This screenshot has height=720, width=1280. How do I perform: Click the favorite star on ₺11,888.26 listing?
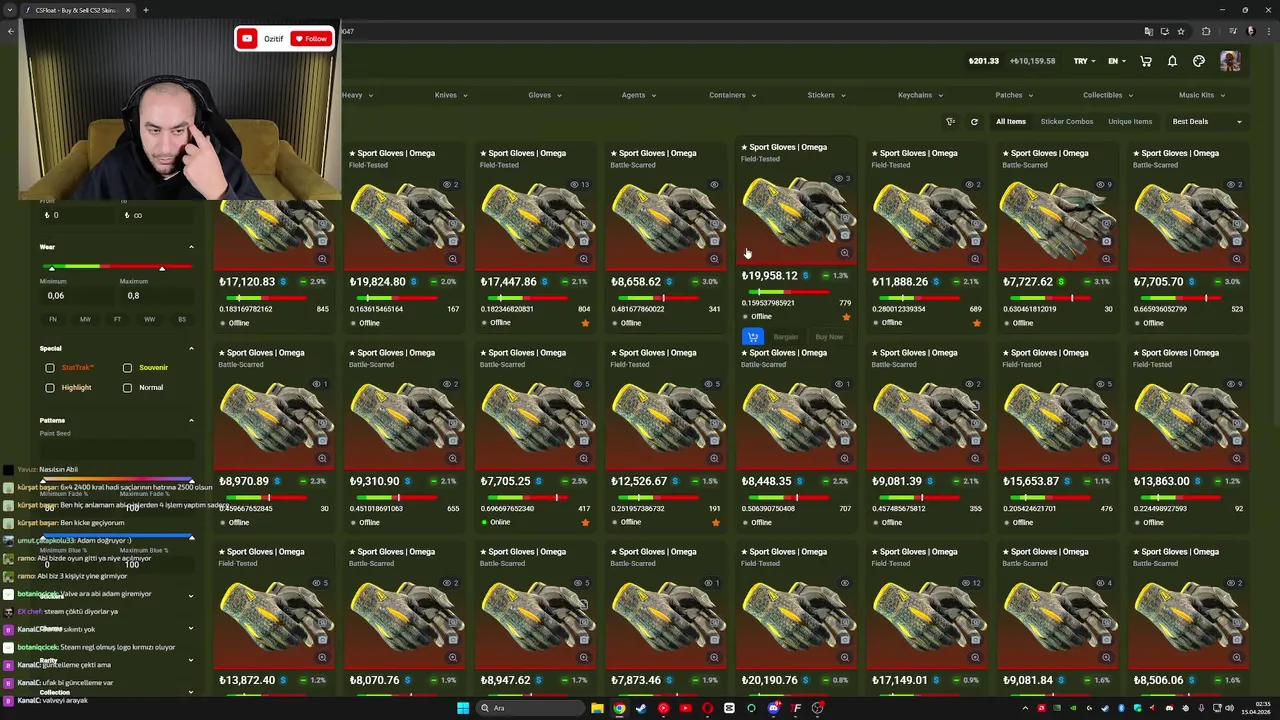977,323
